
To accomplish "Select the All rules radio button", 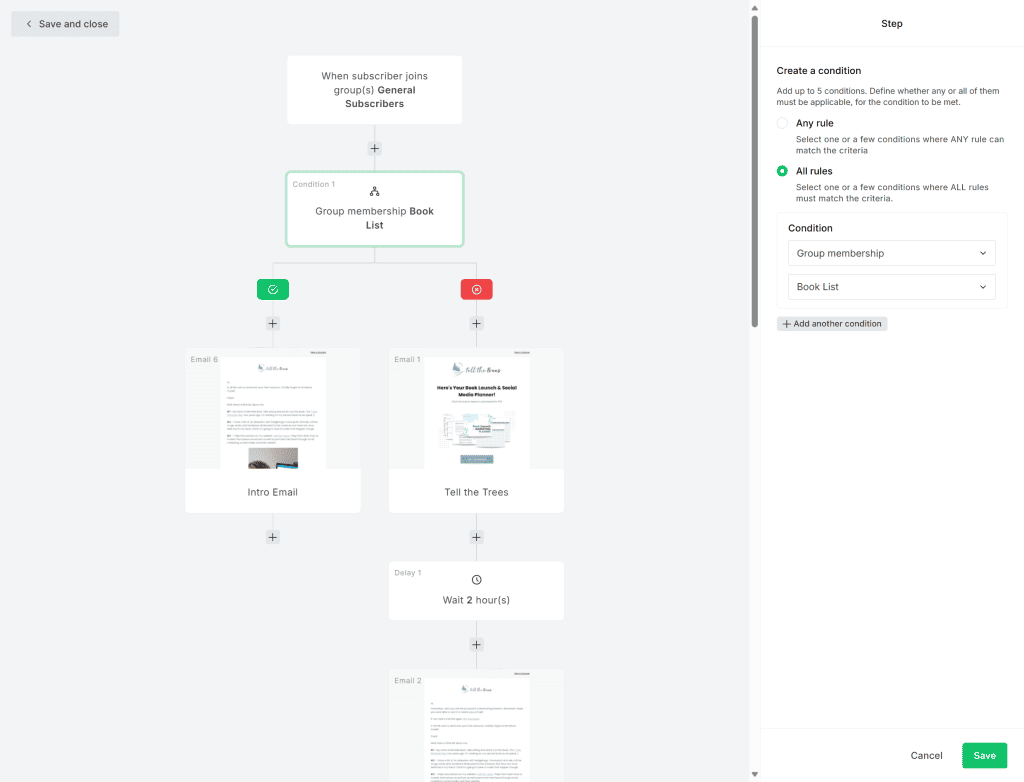I will pos(782,171).
